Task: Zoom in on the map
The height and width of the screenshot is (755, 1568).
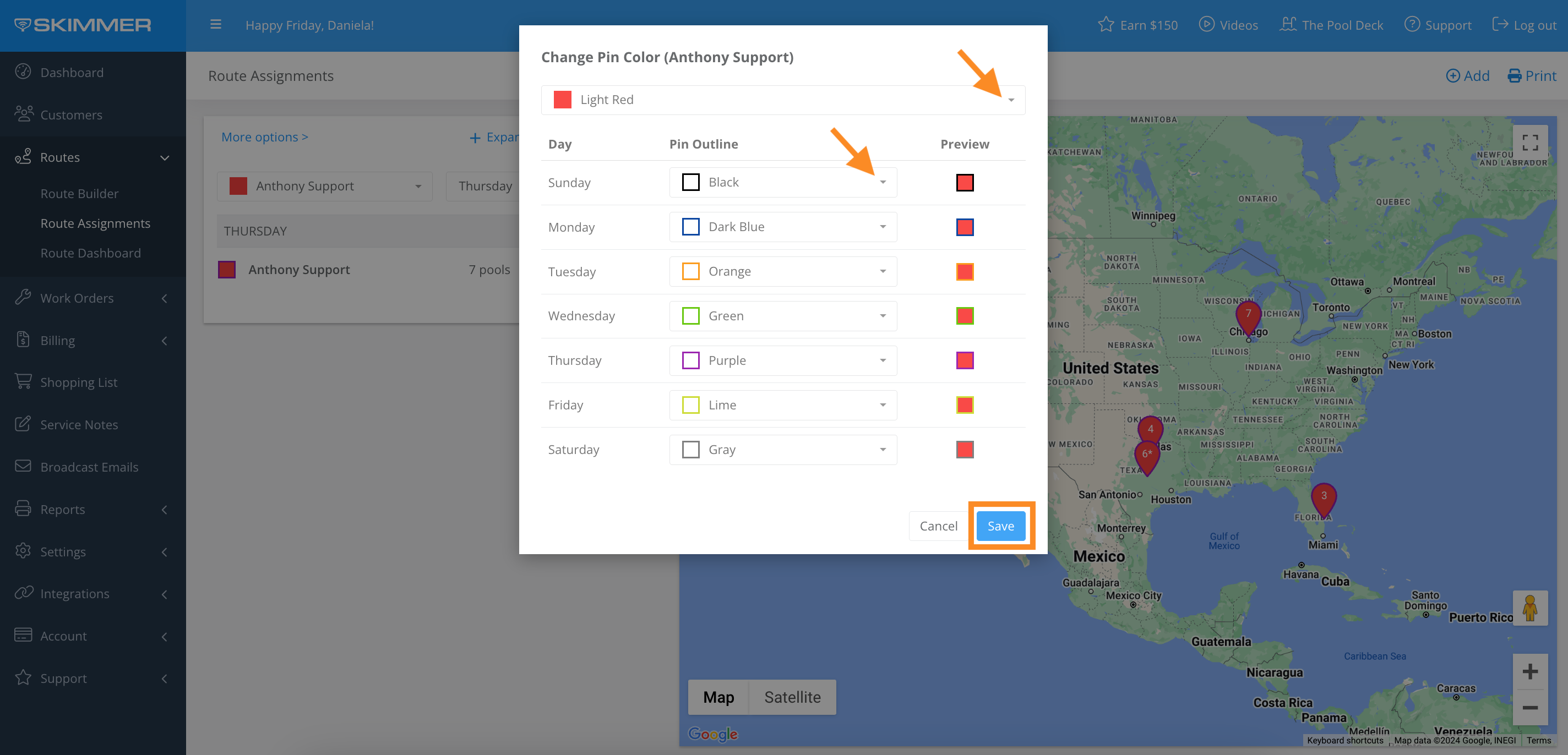Action: [x=1529, y=671]
